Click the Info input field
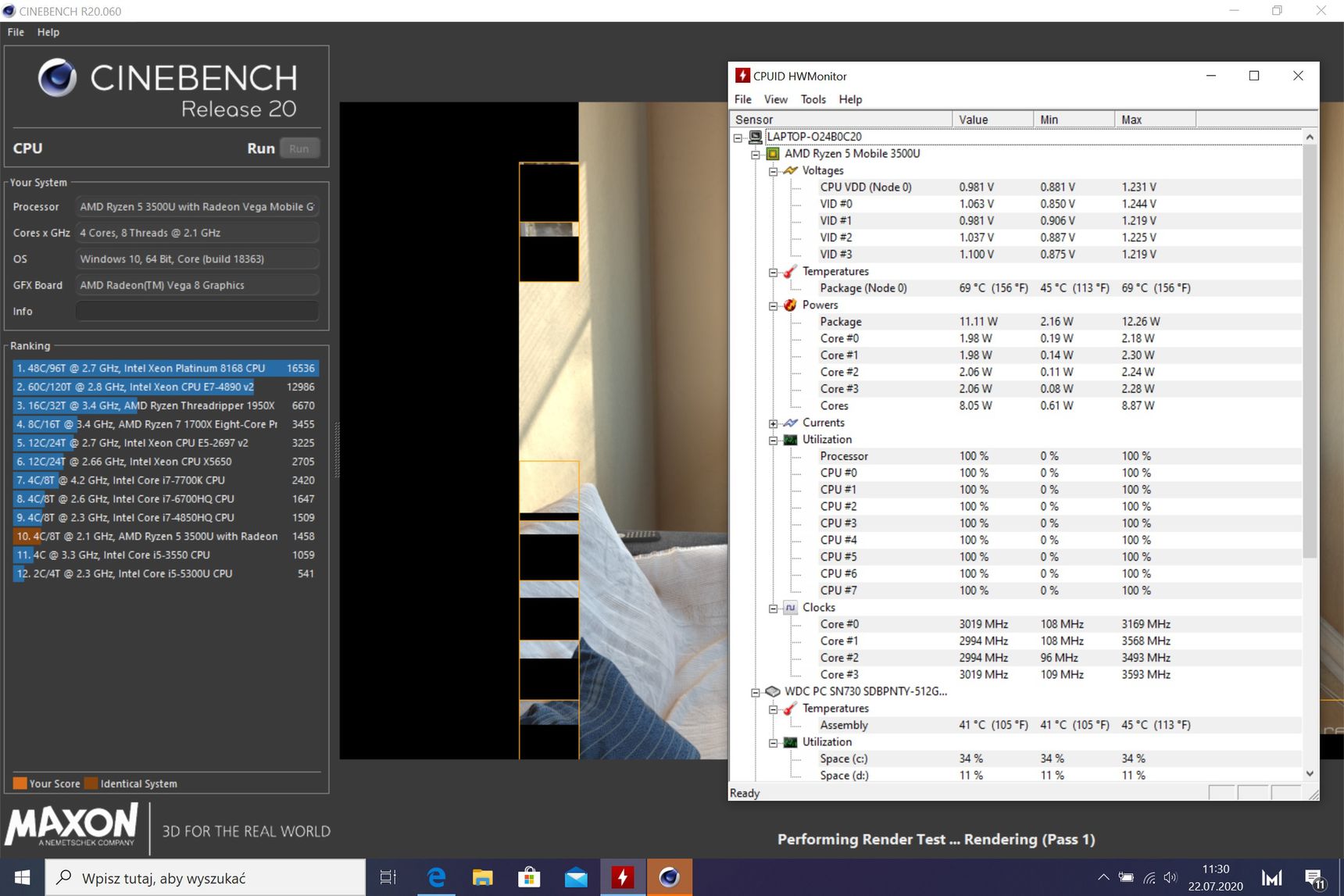The height and width of the screenshot is (896, 1344). (197, 311)
